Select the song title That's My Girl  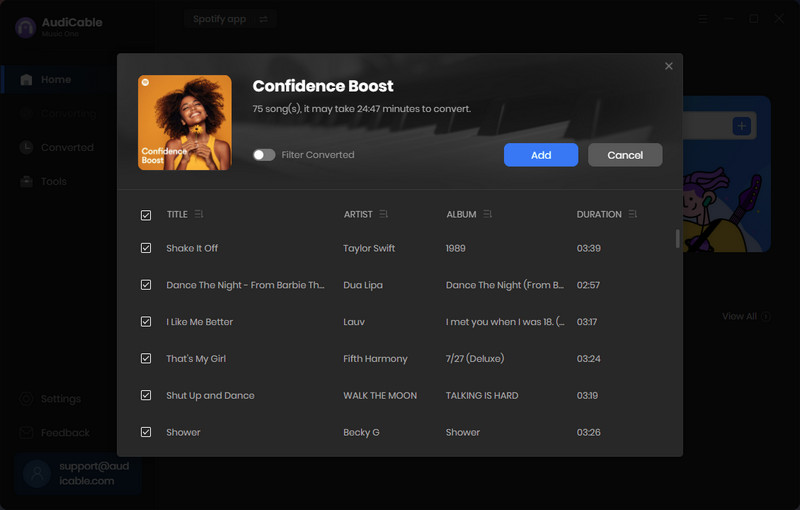(x=196, y=359)
